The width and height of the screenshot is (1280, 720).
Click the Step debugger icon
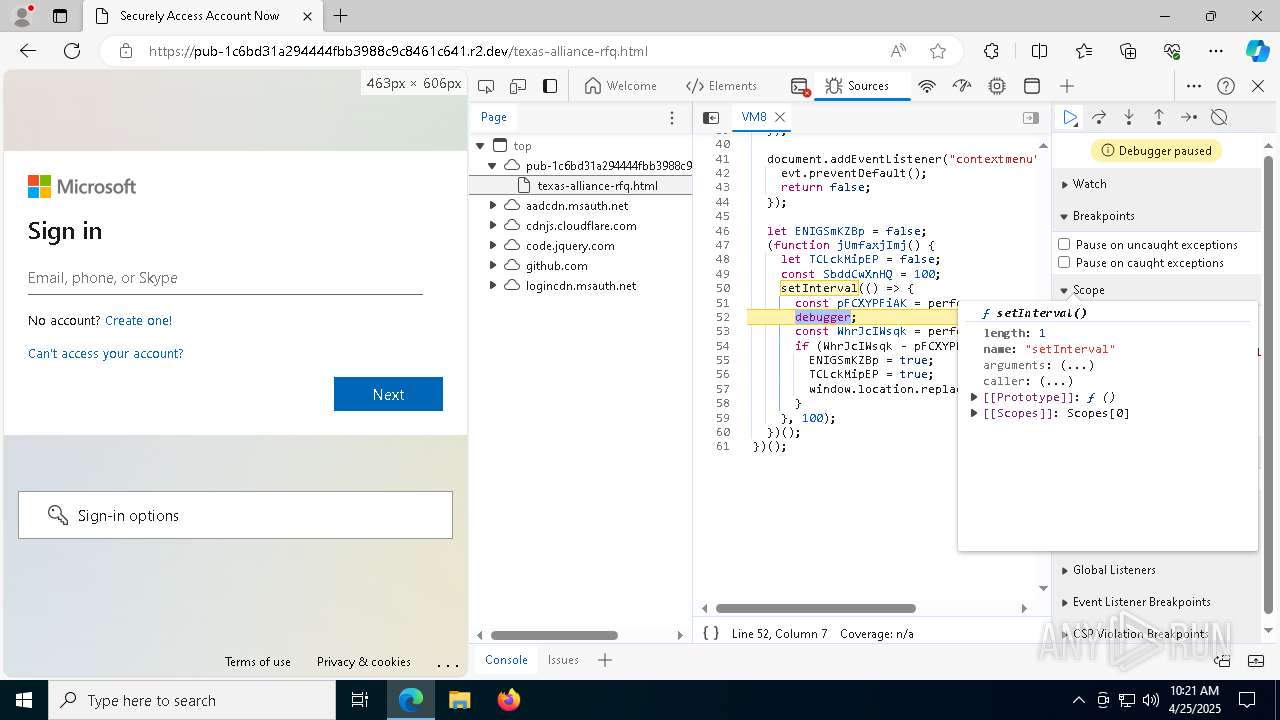coord(1189,117)
